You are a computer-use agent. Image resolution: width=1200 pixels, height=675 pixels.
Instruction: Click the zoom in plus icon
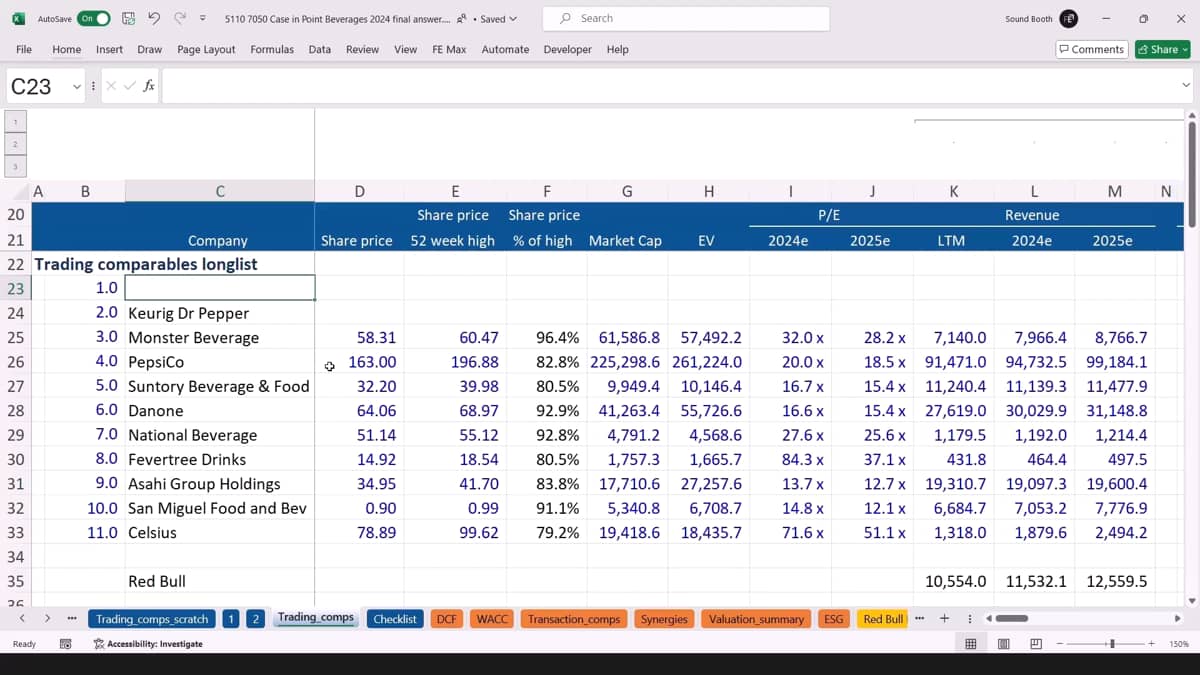1152,644
